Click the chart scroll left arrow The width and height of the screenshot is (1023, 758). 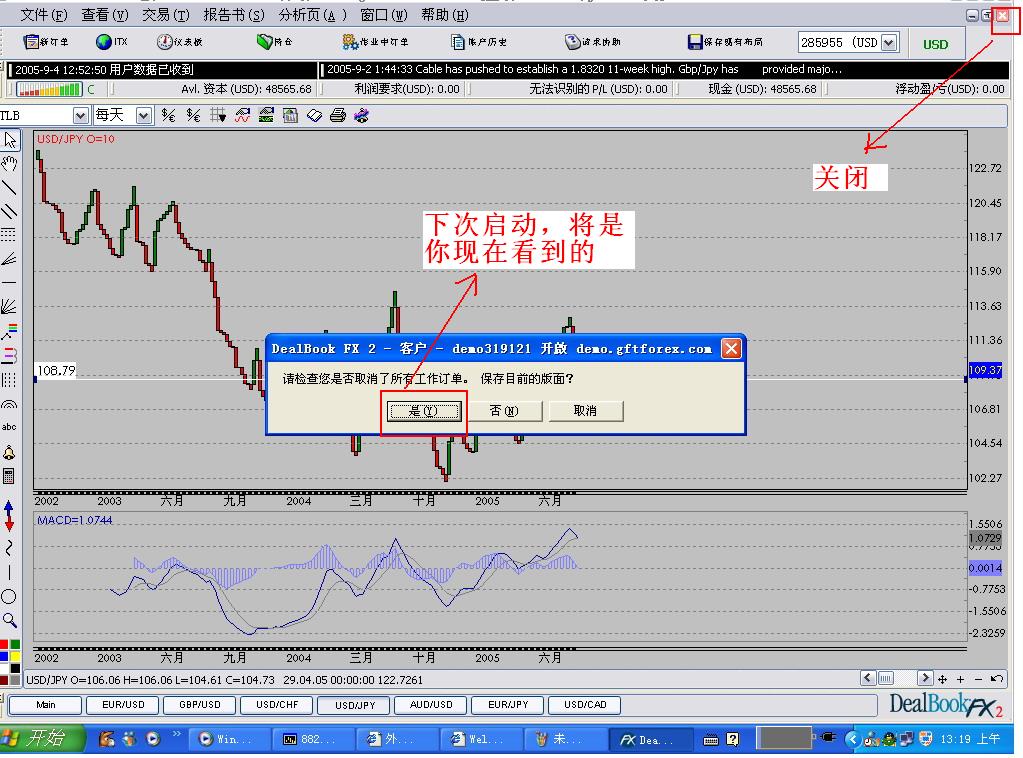coord(867,678)
